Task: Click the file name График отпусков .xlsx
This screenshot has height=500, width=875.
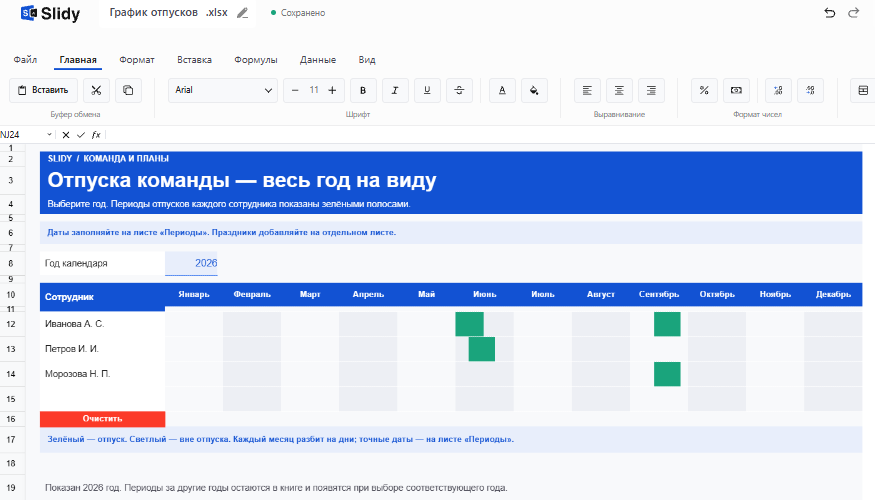Action: (x=169, y=13)
